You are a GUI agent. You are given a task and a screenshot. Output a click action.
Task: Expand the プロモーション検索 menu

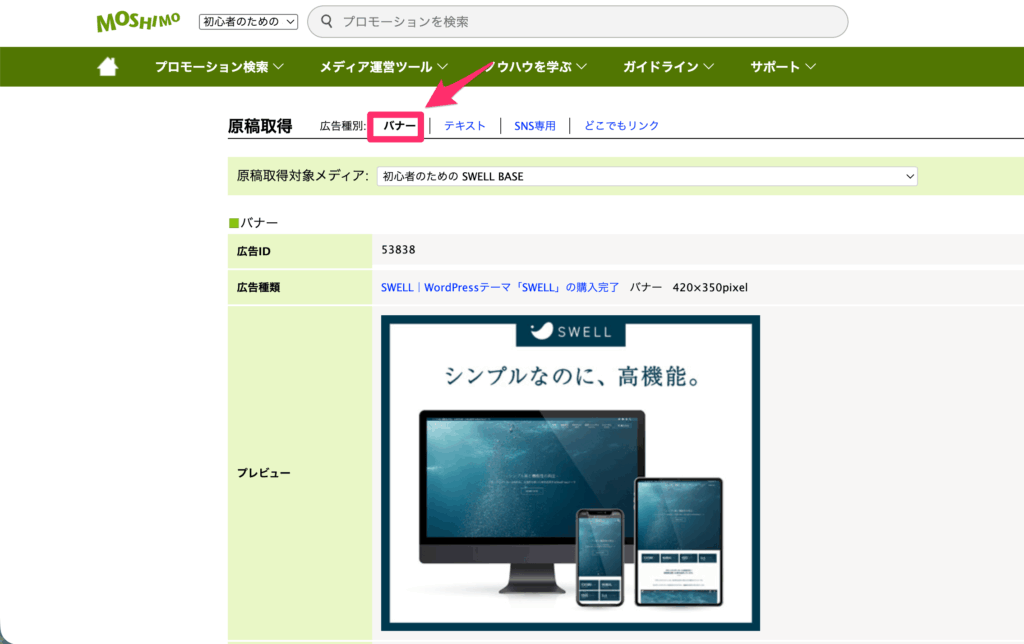[219, 67]
